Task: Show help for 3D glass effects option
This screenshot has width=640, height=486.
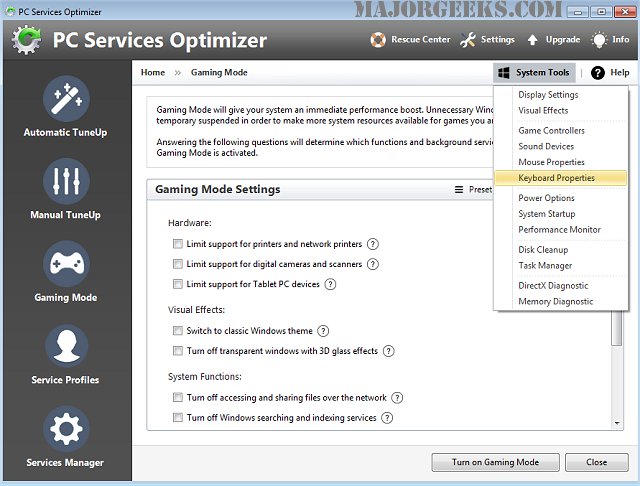Action: [389, 351]
